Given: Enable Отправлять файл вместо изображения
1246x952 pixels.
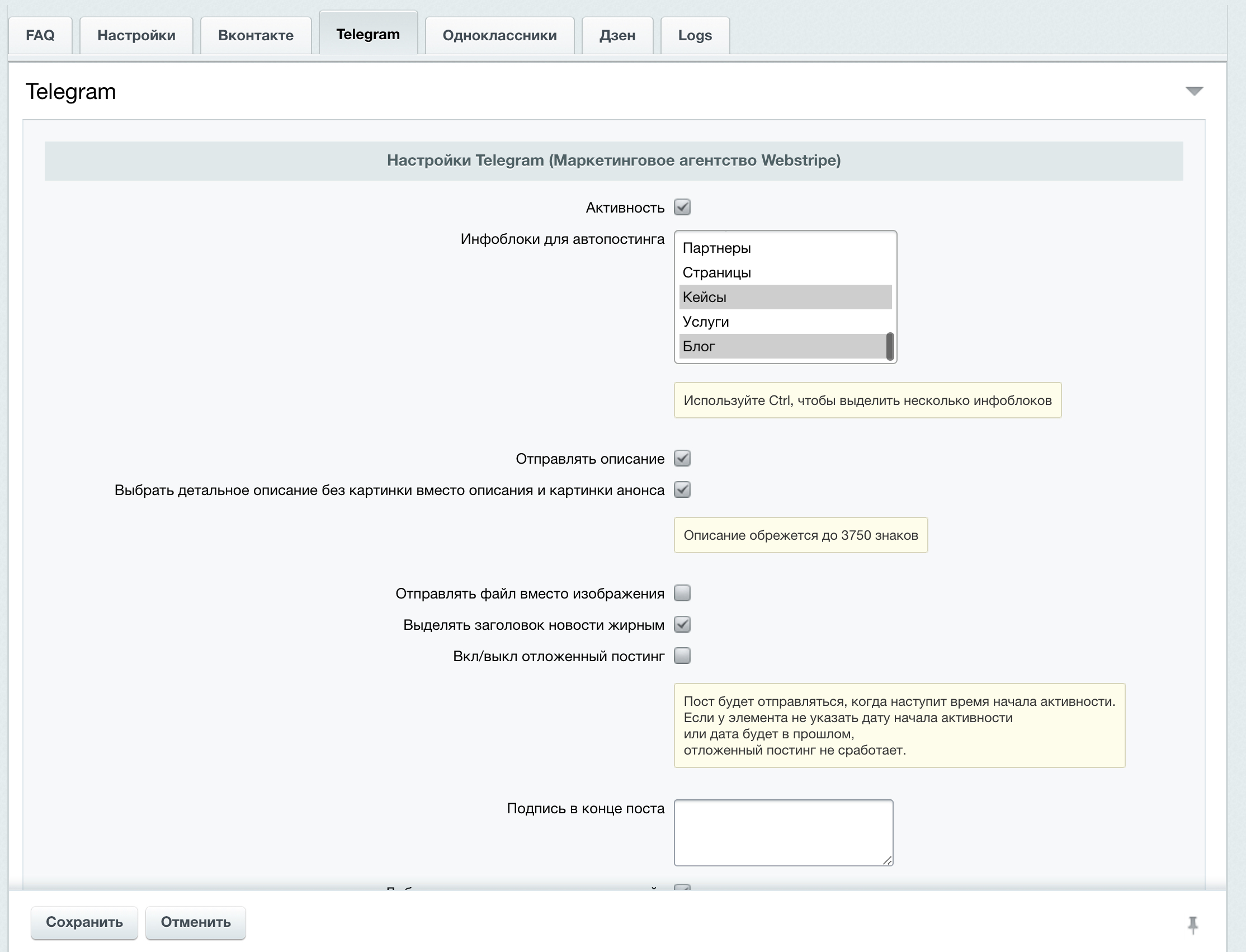Looking at the screenshot, I should tap(682, 593).
